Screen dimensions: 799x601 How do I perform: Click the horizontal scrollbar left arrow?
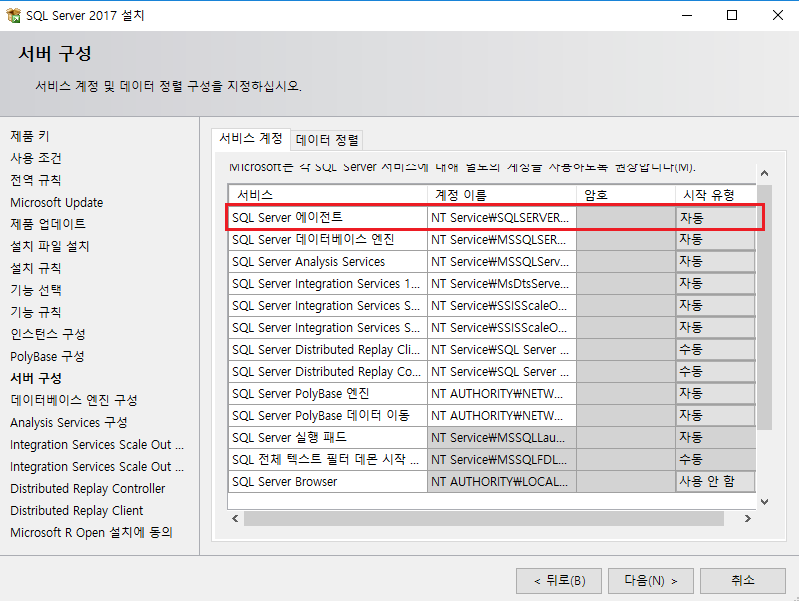[x=235, y=518]
